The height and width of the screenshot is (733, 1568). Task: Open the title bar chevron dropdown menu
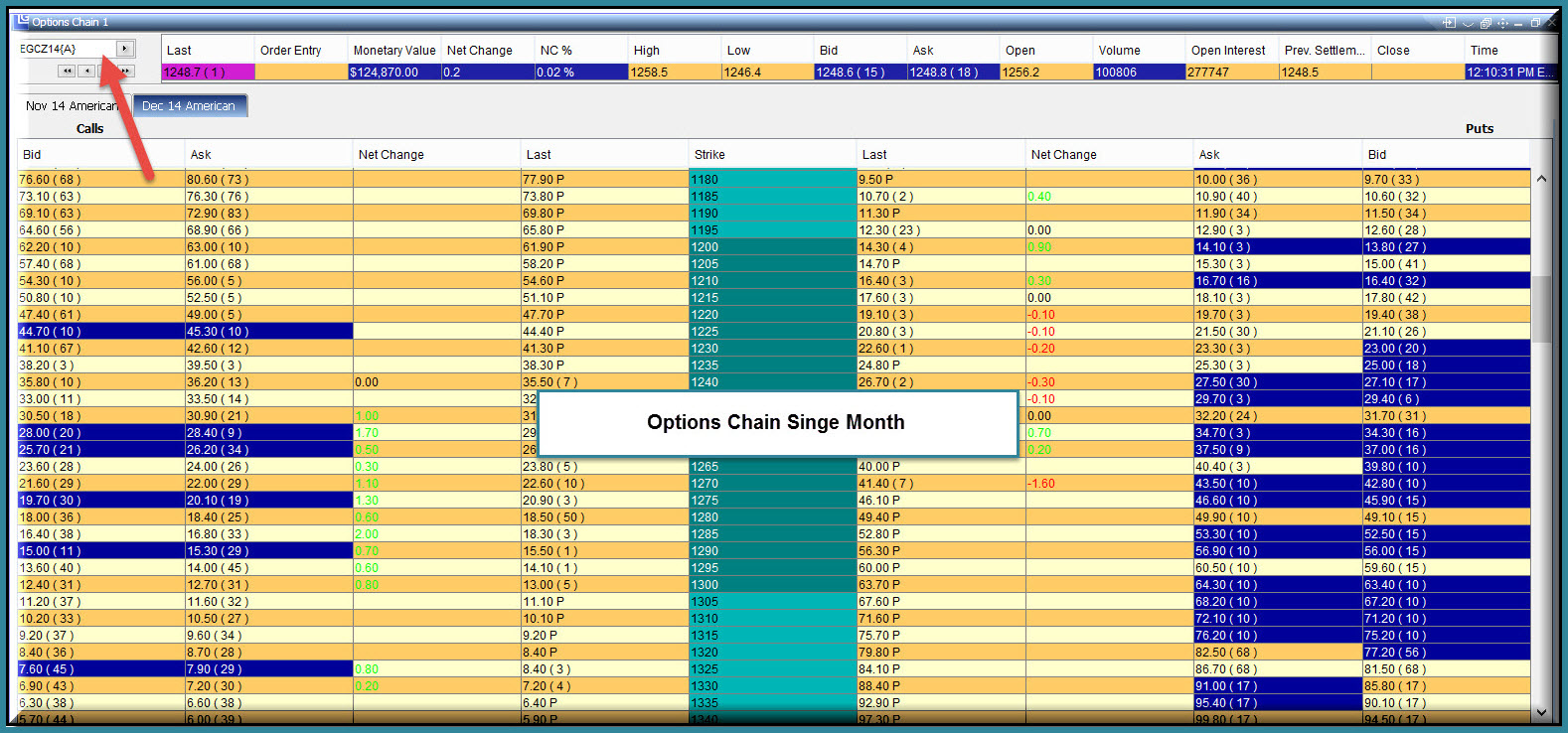tap(1467, 23)
